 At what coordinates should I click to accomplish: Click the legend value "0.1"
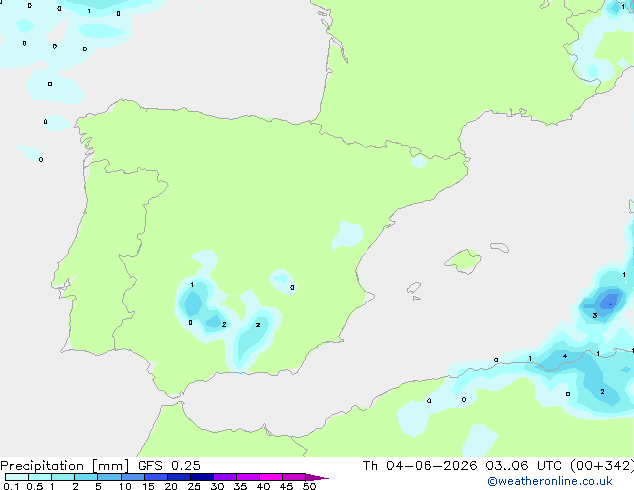click(11, 486)
